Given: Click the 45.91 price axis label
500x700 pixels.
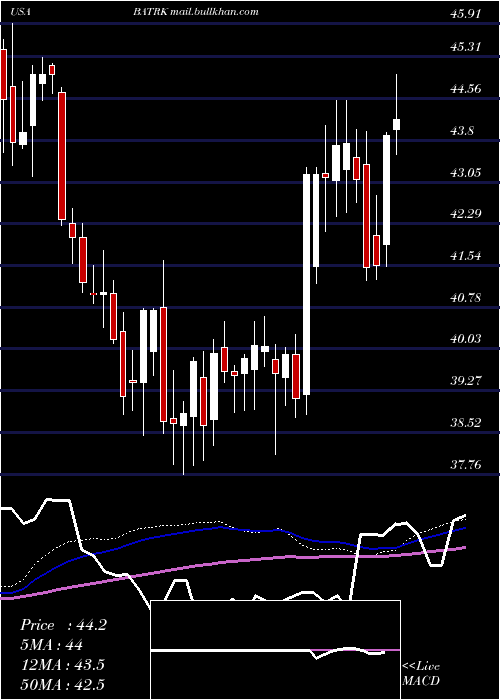Looking at the screenshot, I should pyautogui.click(x=466, y=14).
